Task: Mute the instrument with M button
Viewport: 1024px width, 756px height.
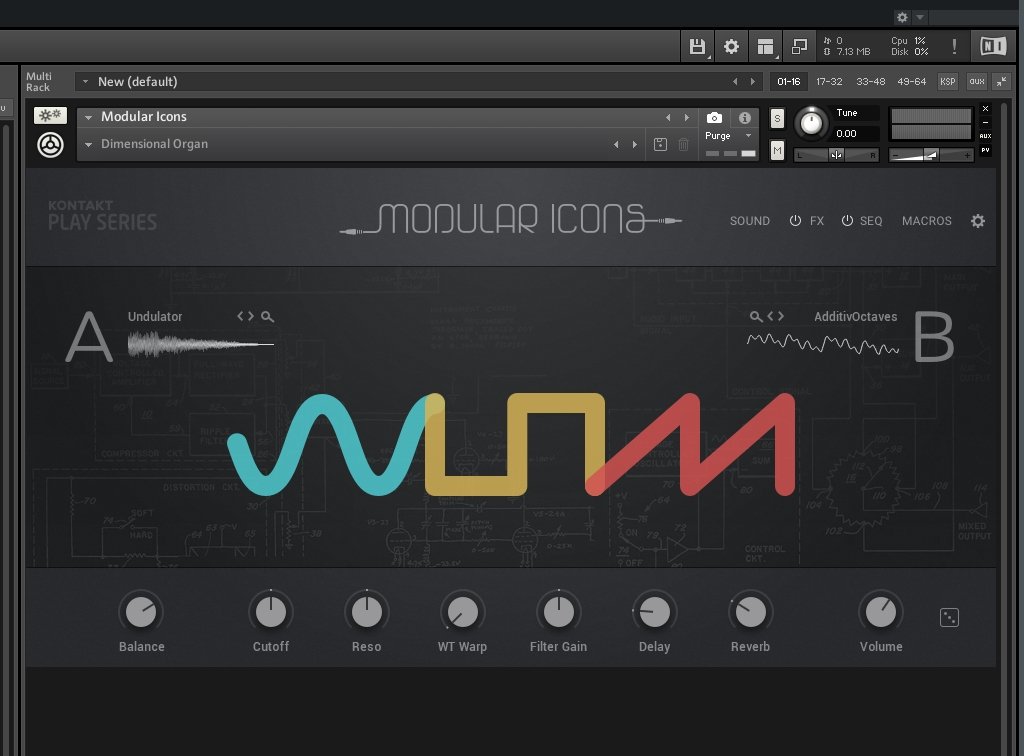Action: (778, 150)
